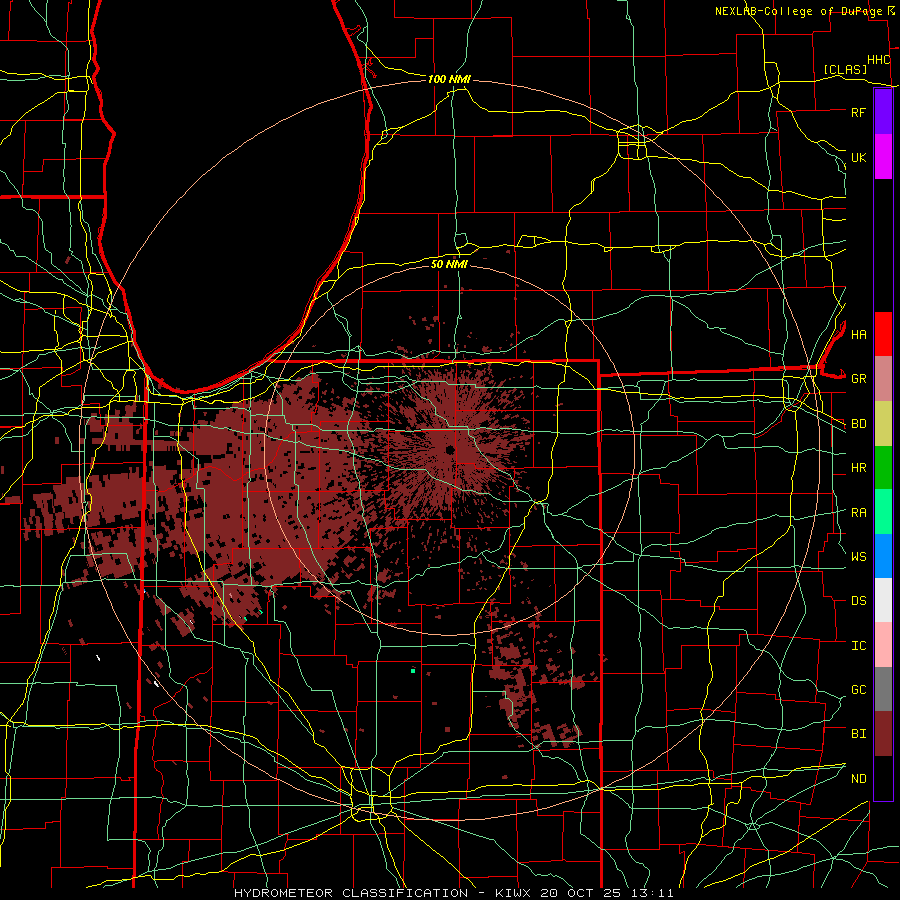Click the 'HYDROMETEOR CLASSIFICATION' title text
The height and width of the screenshot is (900, 900).
pos(351,893)
